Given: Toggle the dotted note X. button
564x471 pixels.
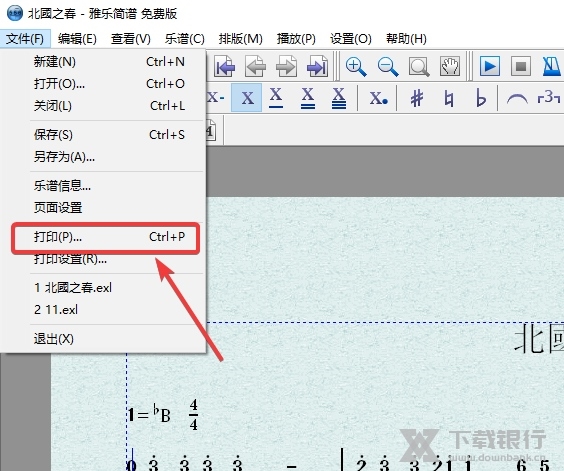Looking at the screenshot, I should click(x=378, y=98).
